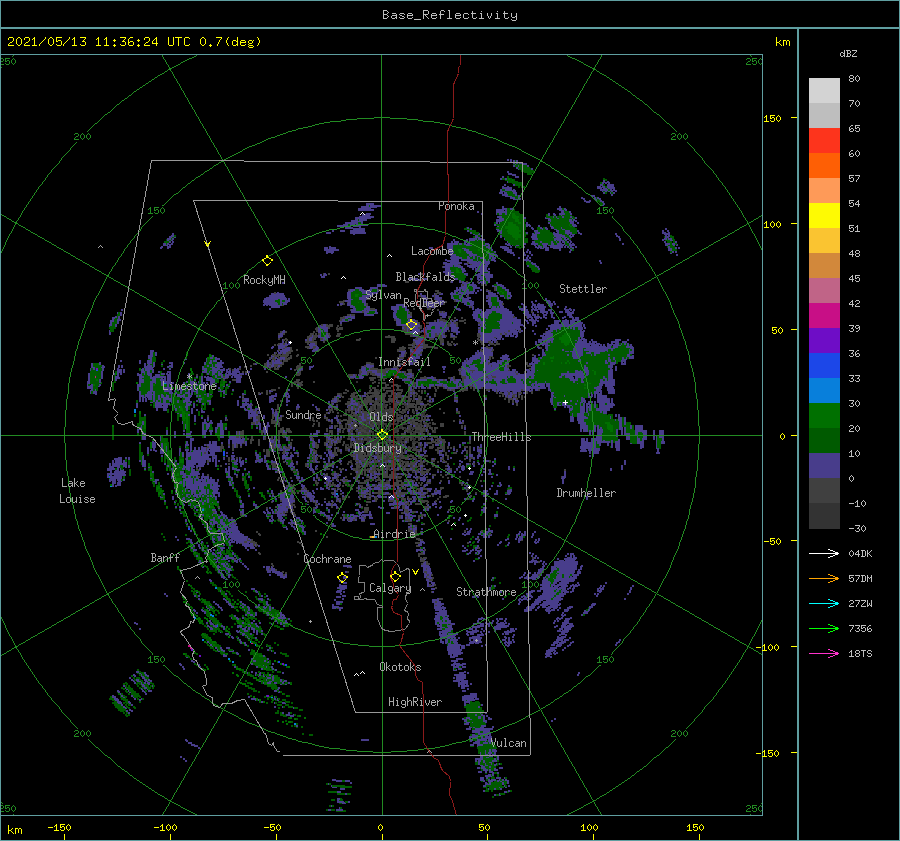Click the Calgary city label

(390, 588)
